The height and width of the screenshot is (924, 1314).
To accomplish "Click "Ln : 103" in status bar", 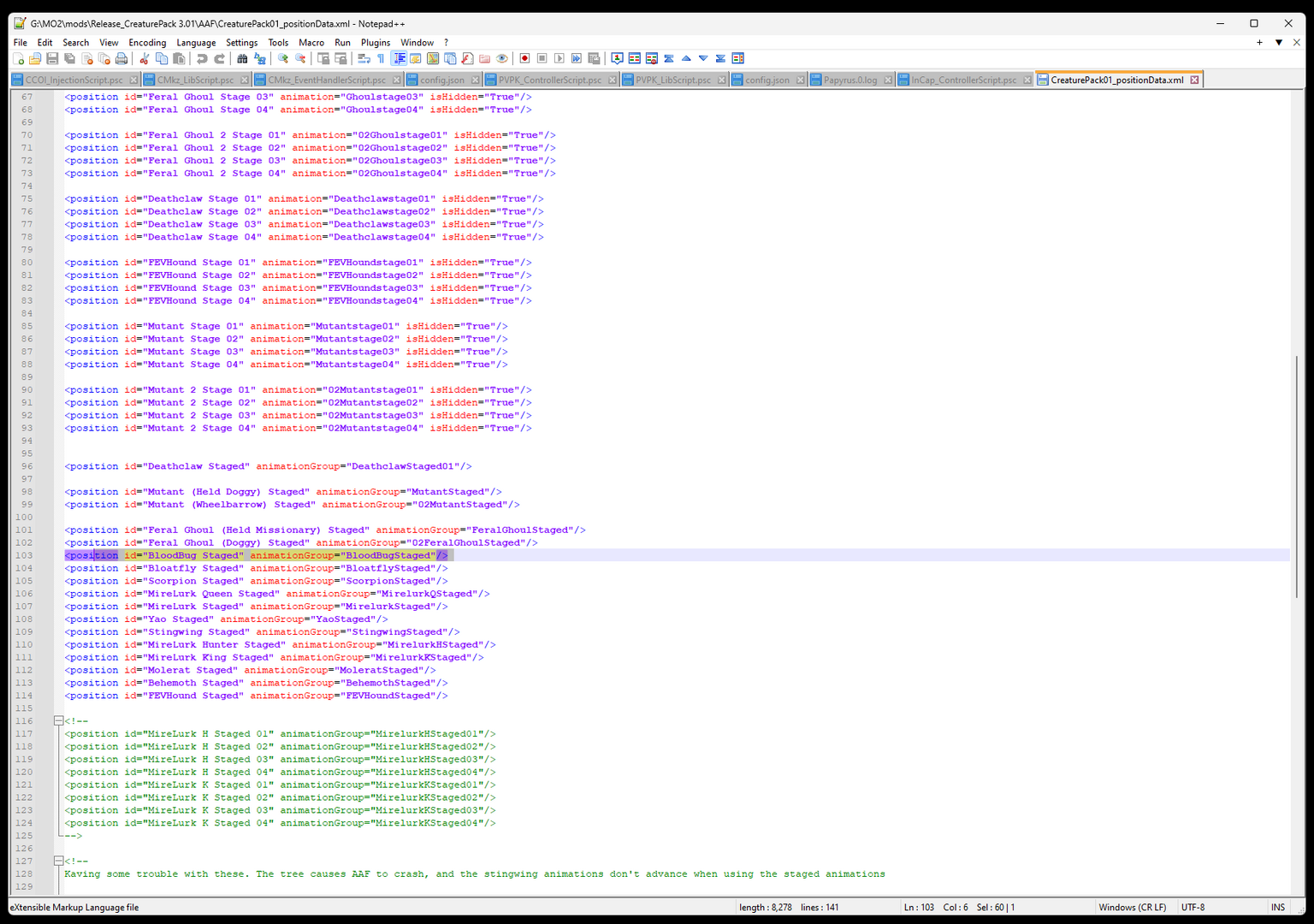I will [919, 908].
